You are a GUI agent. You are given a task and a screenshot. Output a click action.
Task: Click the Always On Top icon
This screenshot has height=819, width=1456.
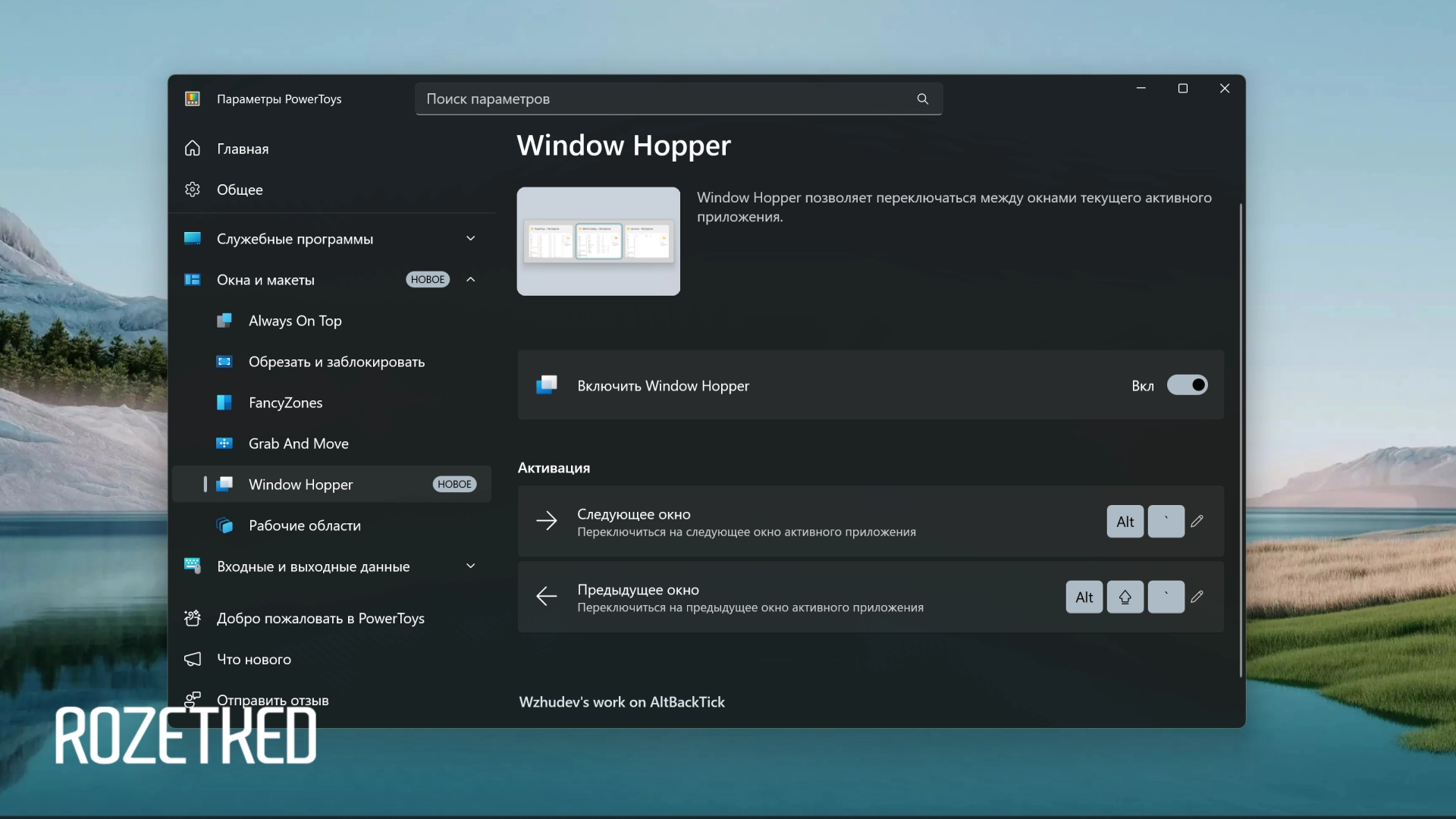point(224,320)
